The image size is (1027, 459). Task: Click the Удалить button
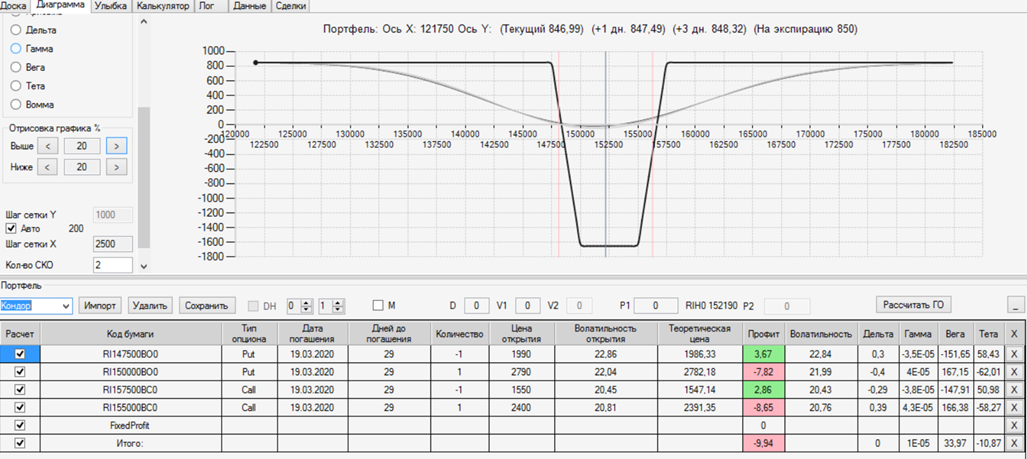(x=150, y=305)
